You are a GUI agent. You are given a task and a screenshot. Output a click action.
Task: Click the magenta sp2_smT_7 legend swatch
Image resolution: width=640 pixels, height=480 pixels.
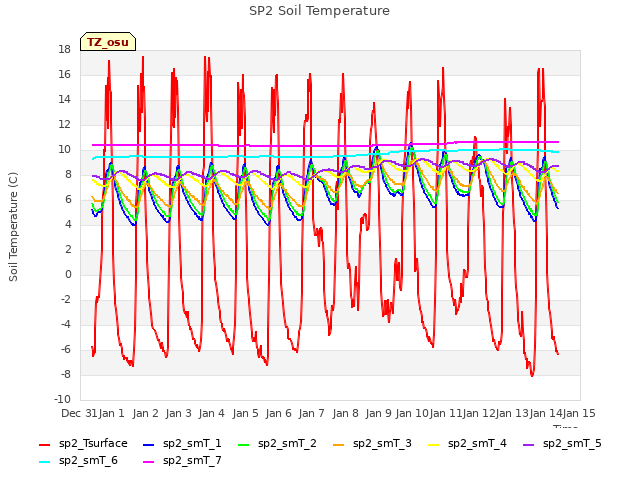pos(149,462)
